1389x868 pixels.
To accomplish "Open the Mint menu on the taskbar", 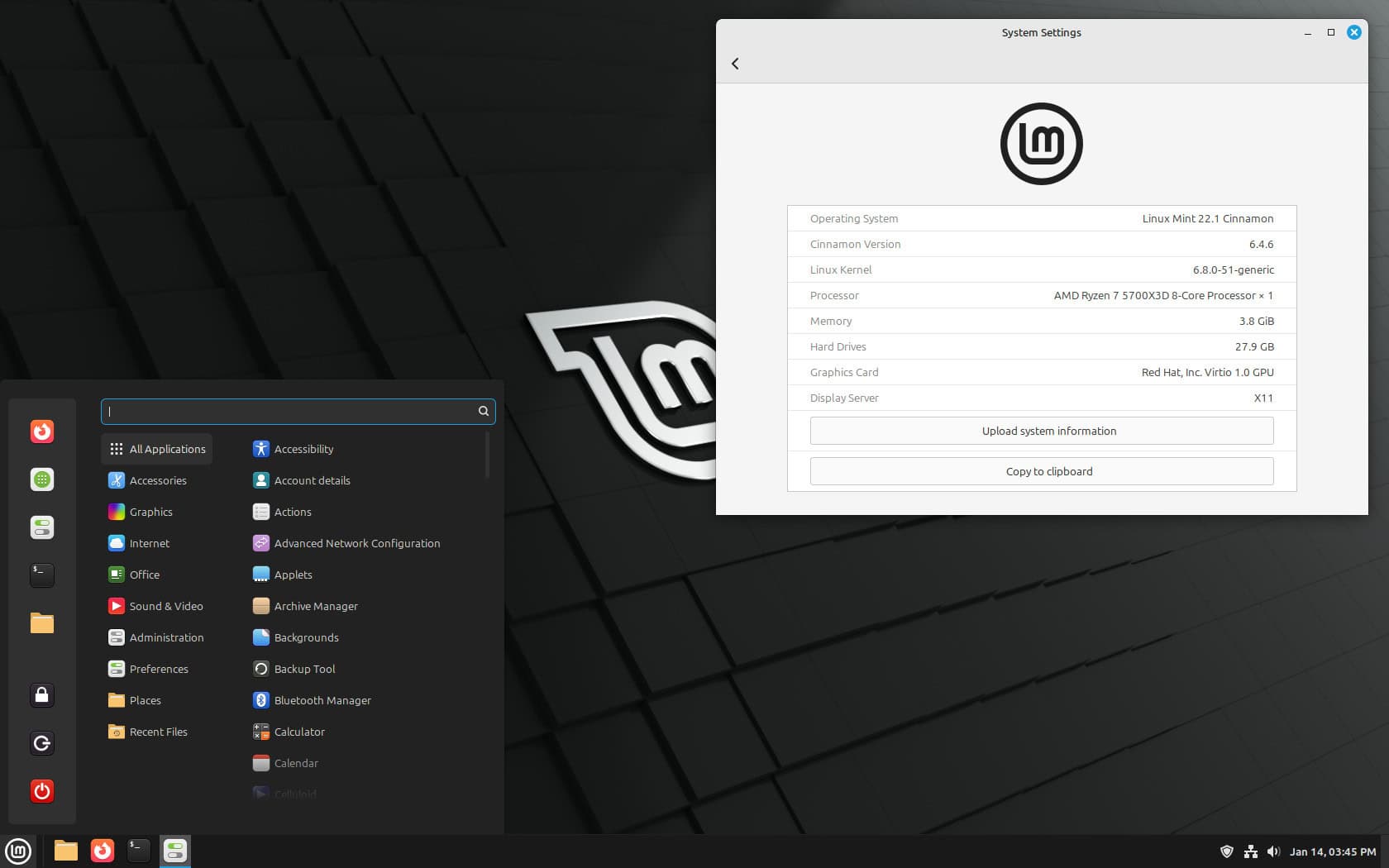I will [x=18, y=851].
